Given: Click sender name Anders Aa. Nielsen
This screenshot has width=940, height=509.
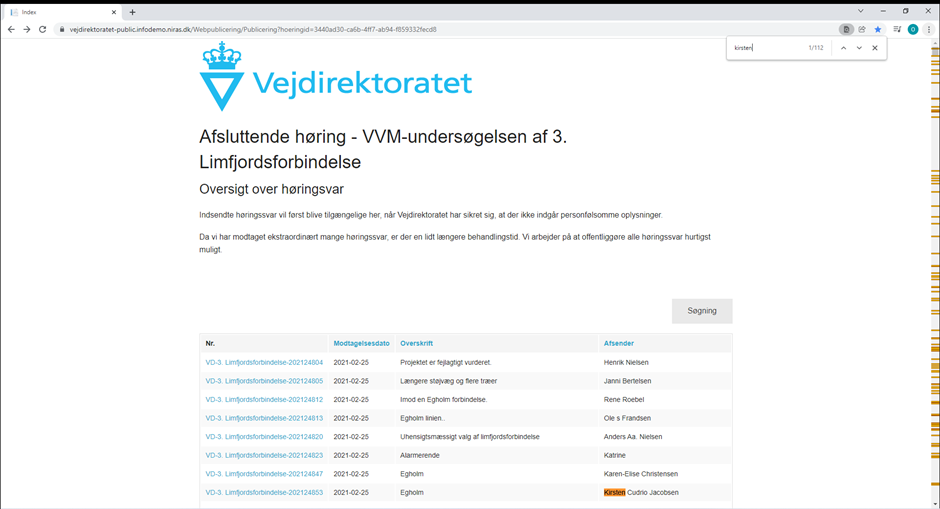Looking at the screenshot, I should pos(633,436).
